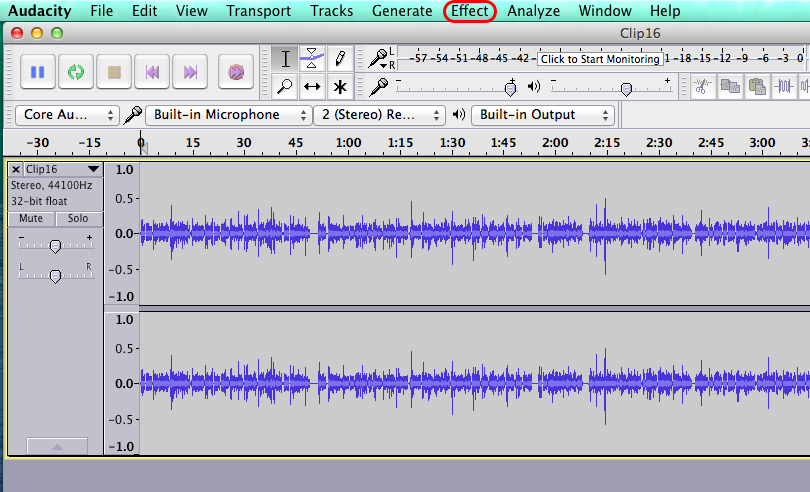Skip to End of the track
Image resolution: width=810 pixels, height=492 pixels.
(190, 72)
